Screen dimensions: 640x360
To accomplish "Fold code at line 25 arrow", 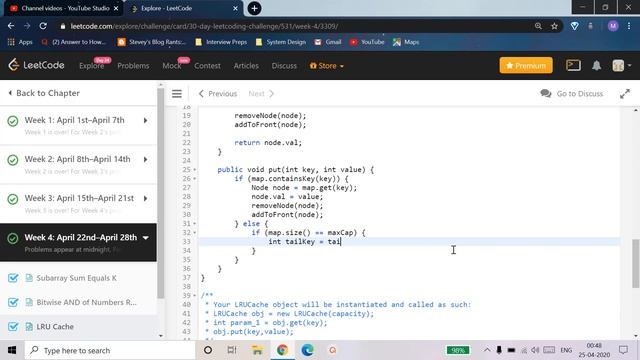I will (195, 170).
